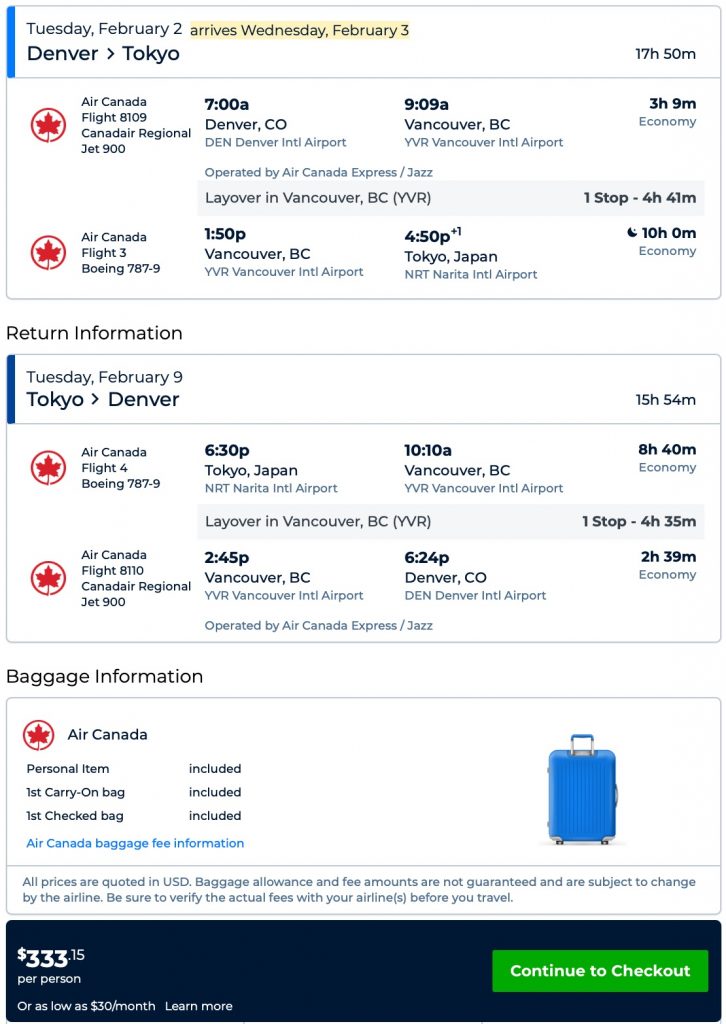Click the $333.15 per person price
Image resolution: width=726 pixels, height=1024 pixels.
tap(51, 958)
